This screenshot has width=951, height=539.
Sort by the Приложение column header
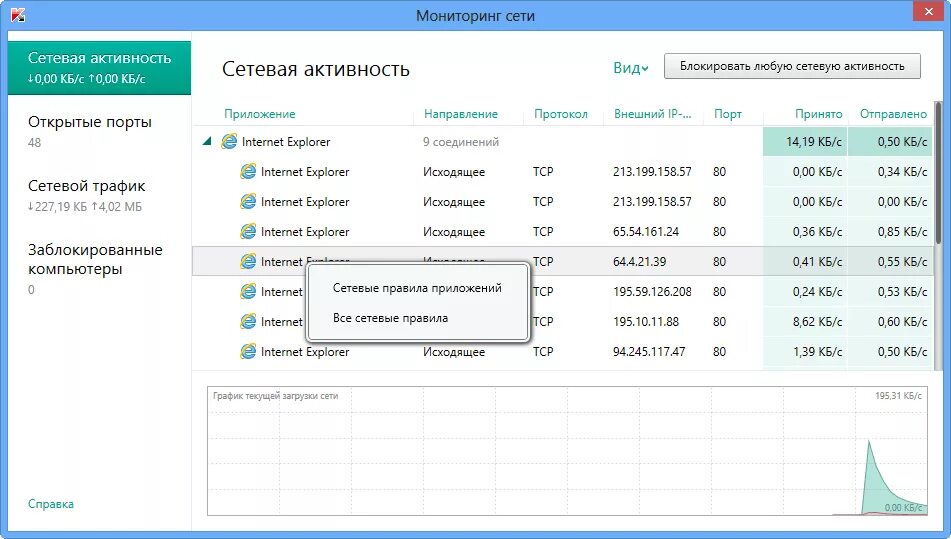coord(260,114)
